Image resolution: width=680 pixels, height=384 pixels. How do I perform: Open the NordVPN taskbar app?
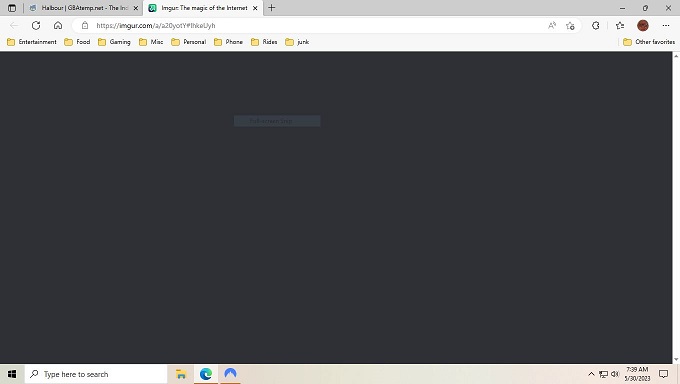[x=230, y=374]
